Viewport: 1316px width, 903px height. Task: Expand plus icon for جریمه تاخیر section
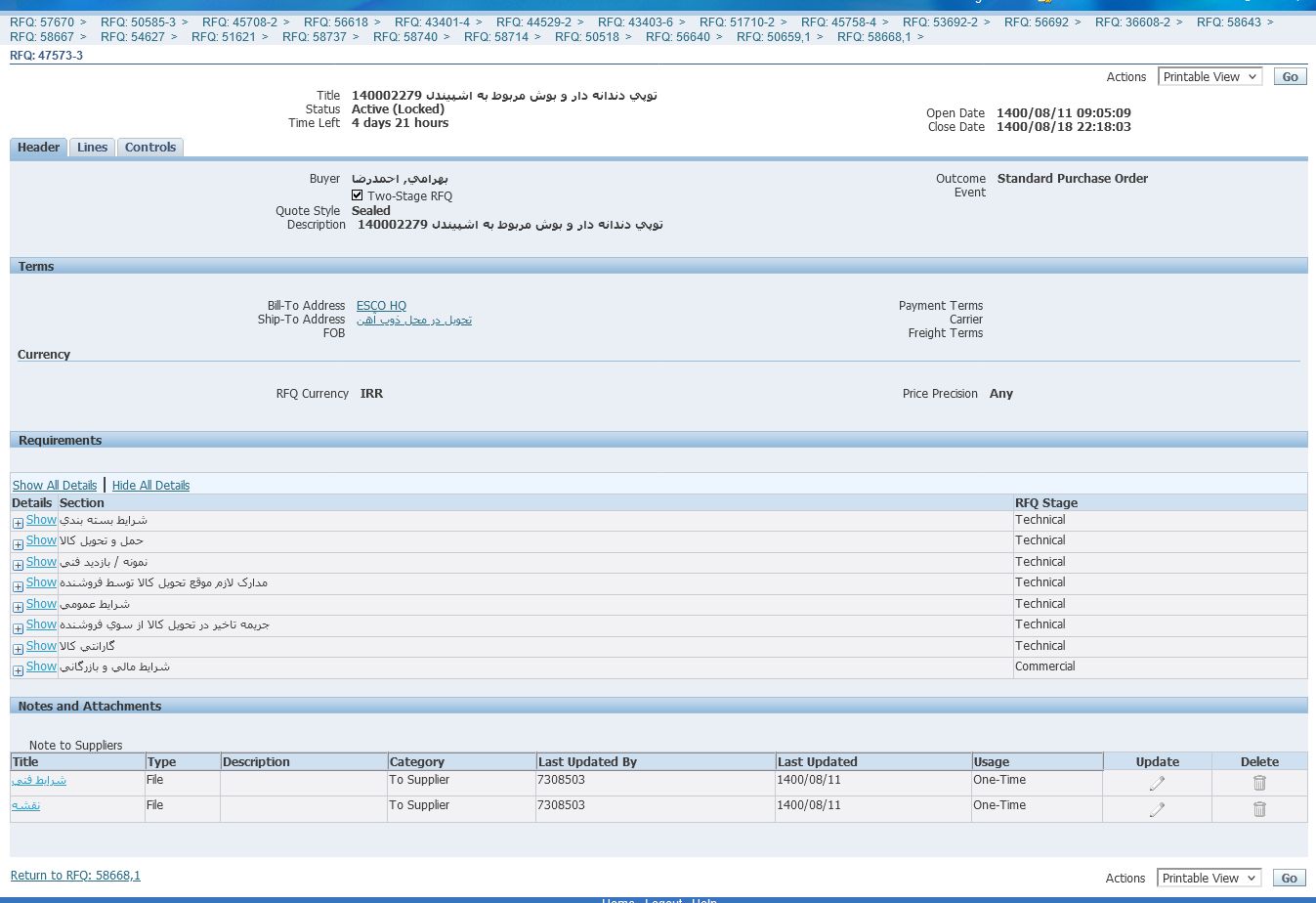click(x=18, y=627)
